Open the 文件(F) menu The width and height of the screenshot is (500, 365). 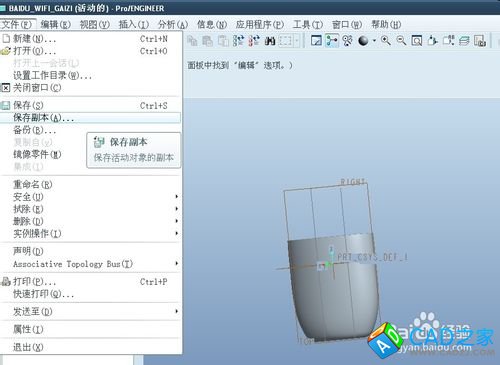click(x=17, y=24)
